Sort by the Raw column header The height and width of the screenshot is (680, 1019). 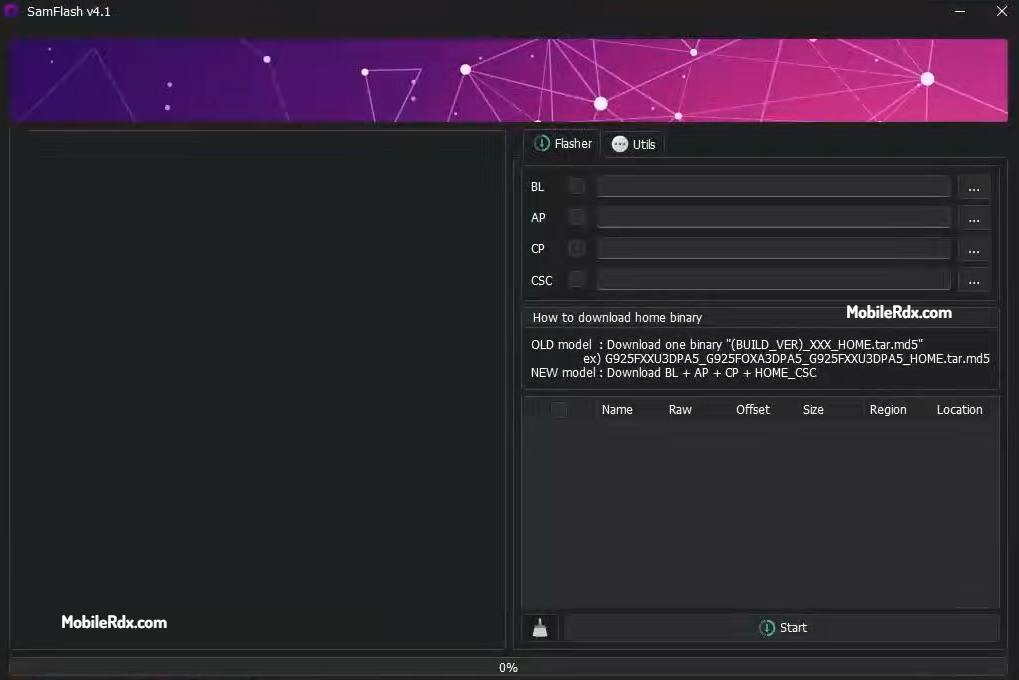click(x=680, y=410)
